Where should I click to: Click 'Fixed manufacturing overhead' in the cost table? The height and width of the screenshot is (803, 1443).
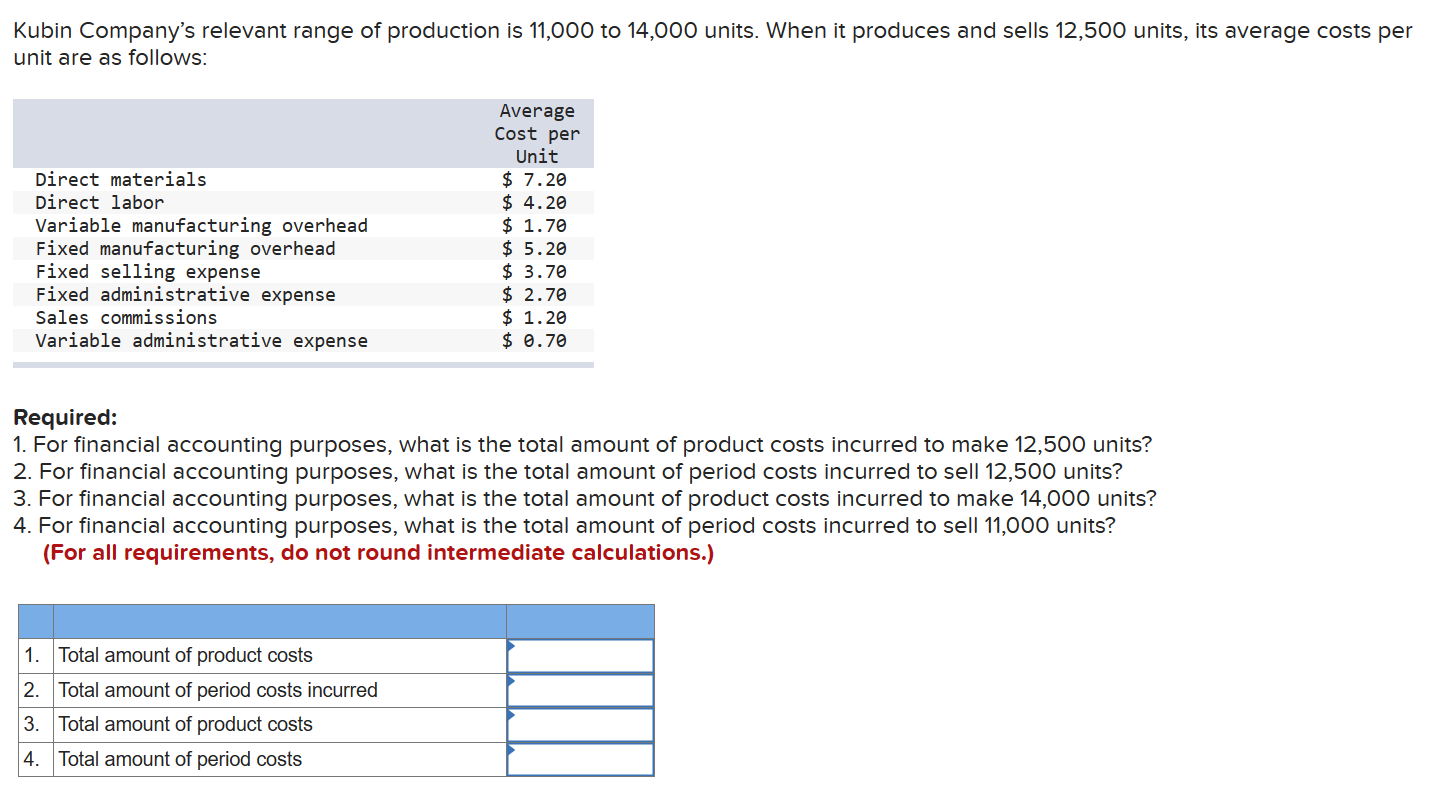point(186,249)
